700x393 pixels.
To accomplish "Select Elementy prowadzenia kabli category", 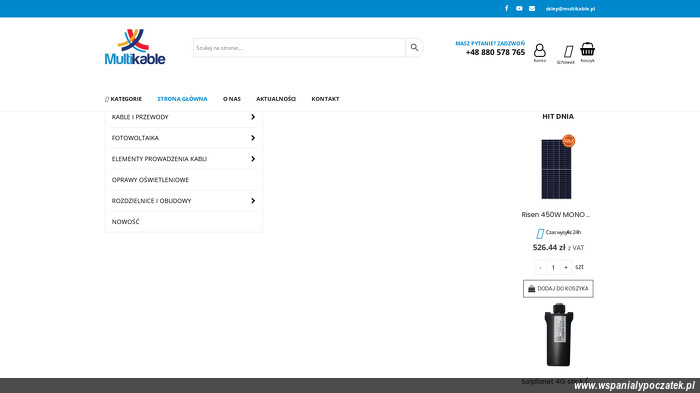I will (159, 159).
